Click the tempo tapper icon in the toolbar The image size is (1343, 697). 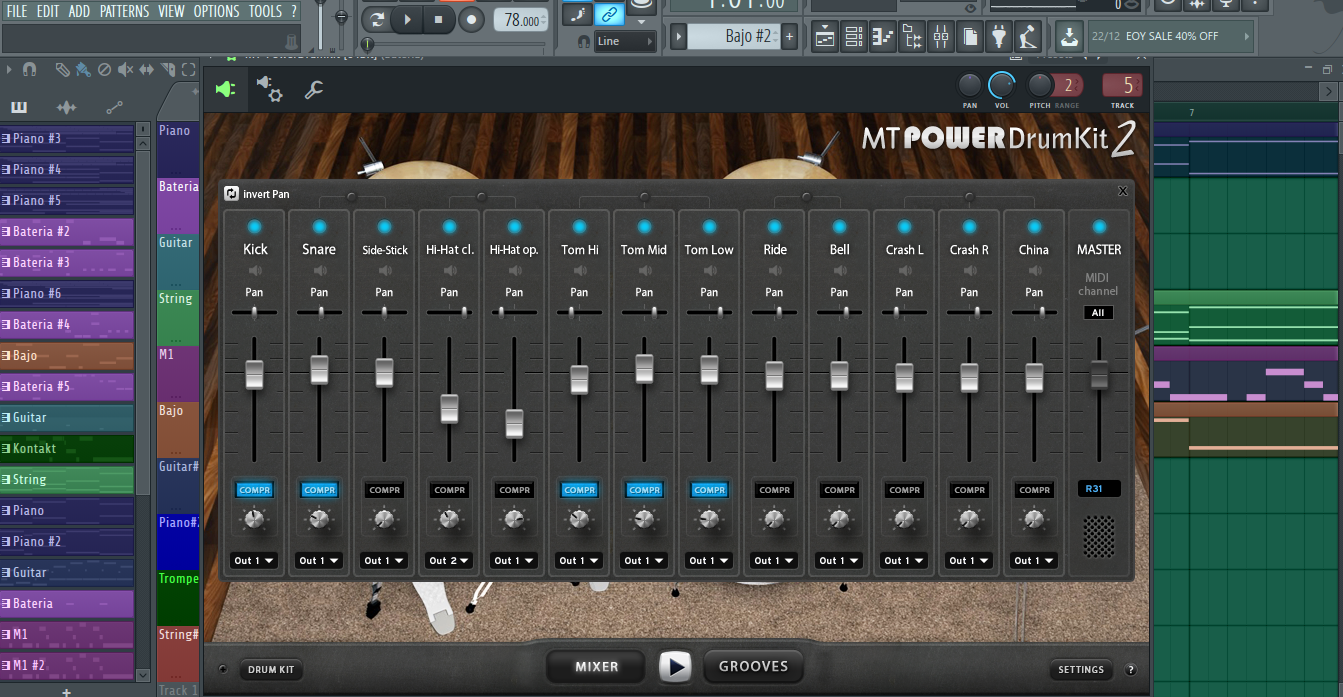tap(1028, 38)
